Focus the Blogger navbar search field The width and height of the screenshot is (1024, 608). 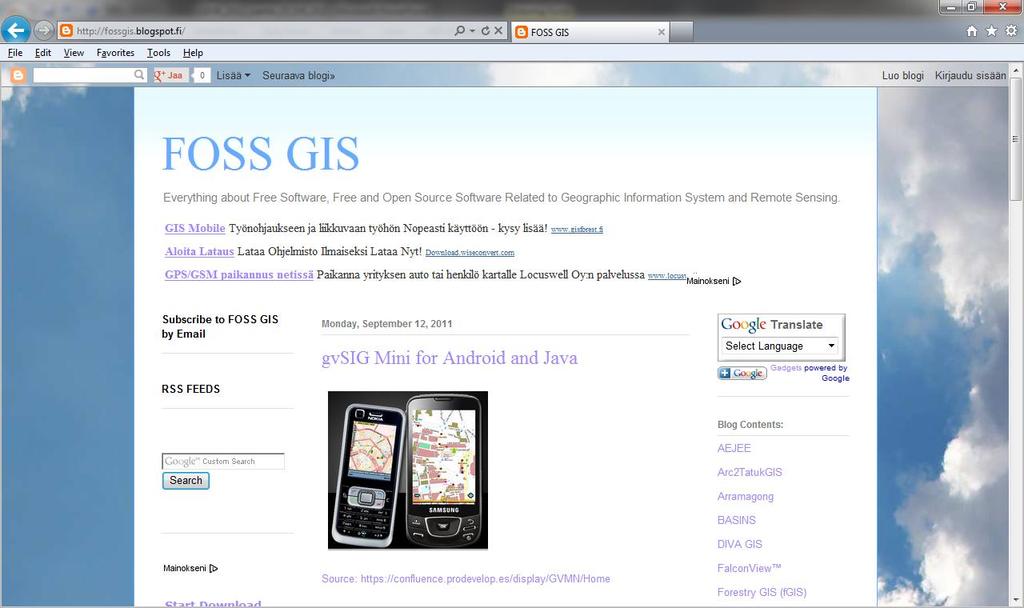(83, 75)
